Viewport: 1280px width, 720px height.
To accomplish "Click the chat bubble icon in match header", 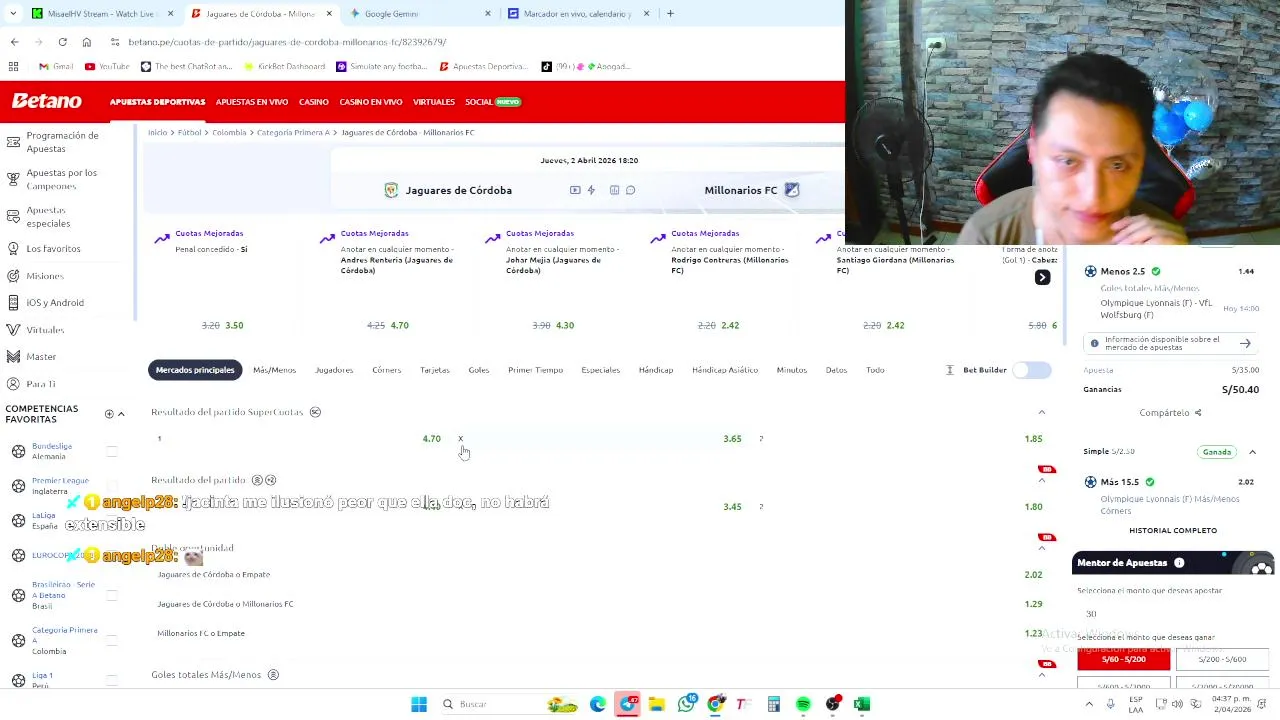I will (630, 190).
